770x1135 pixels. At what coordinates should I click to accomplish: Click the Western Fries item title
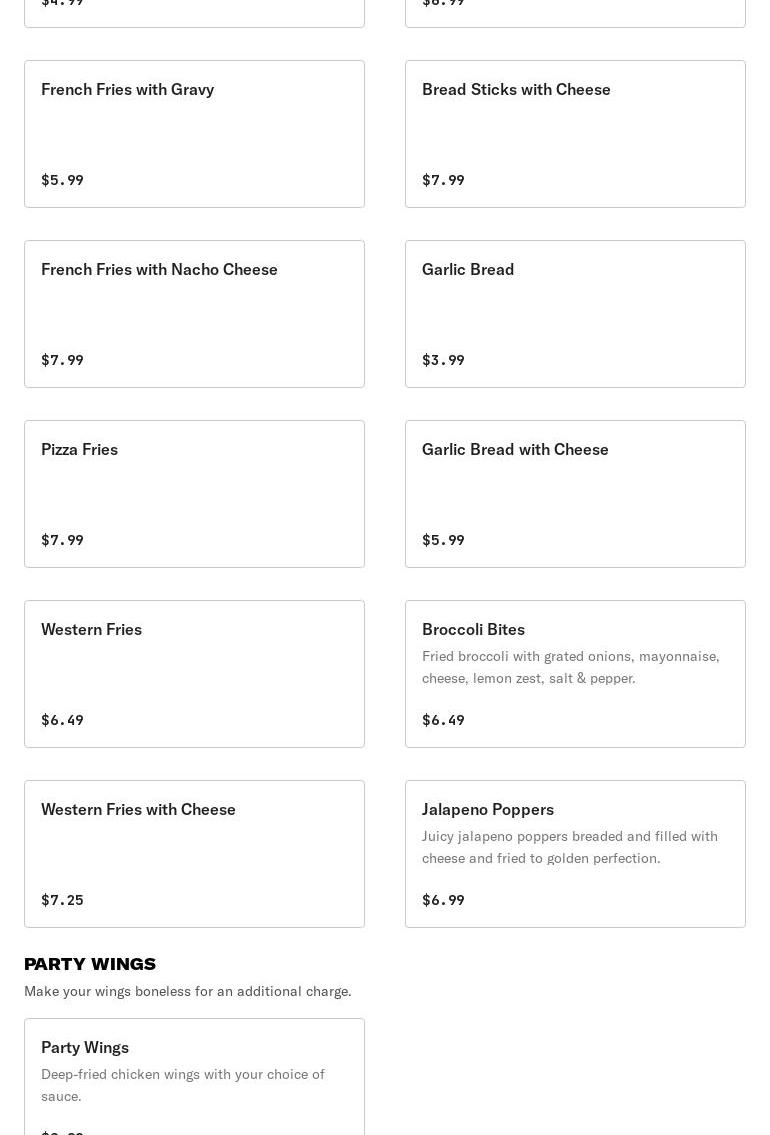[x=91, y=630]
